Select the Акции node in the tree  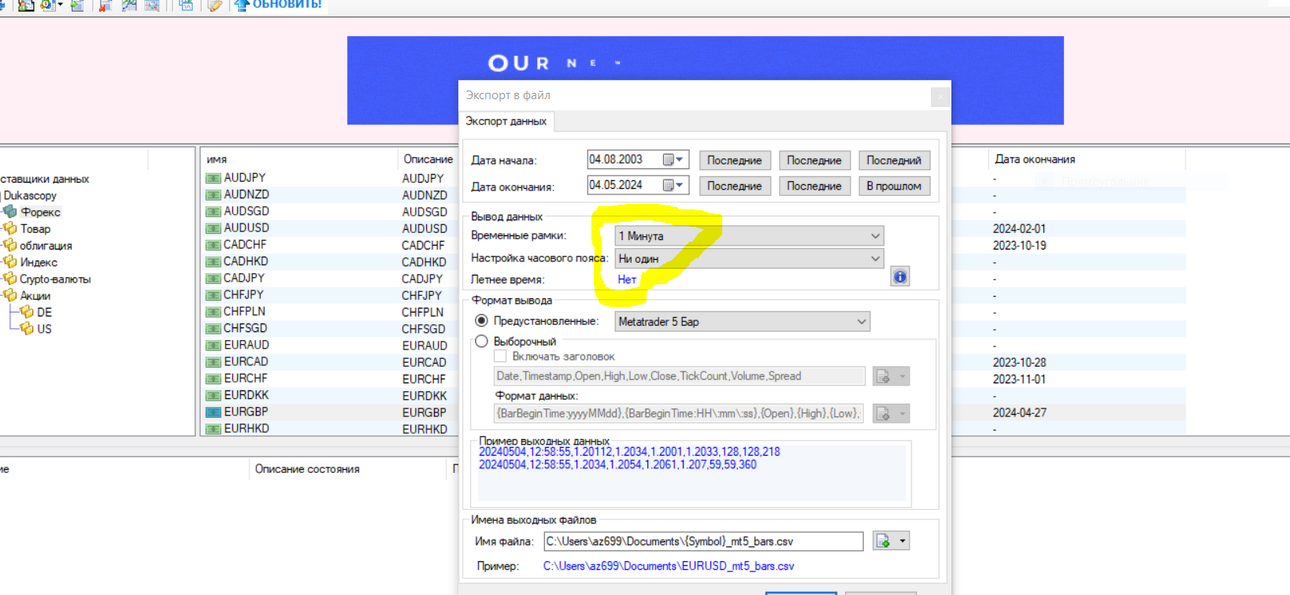pyautogui.click(x=35, y=295)
